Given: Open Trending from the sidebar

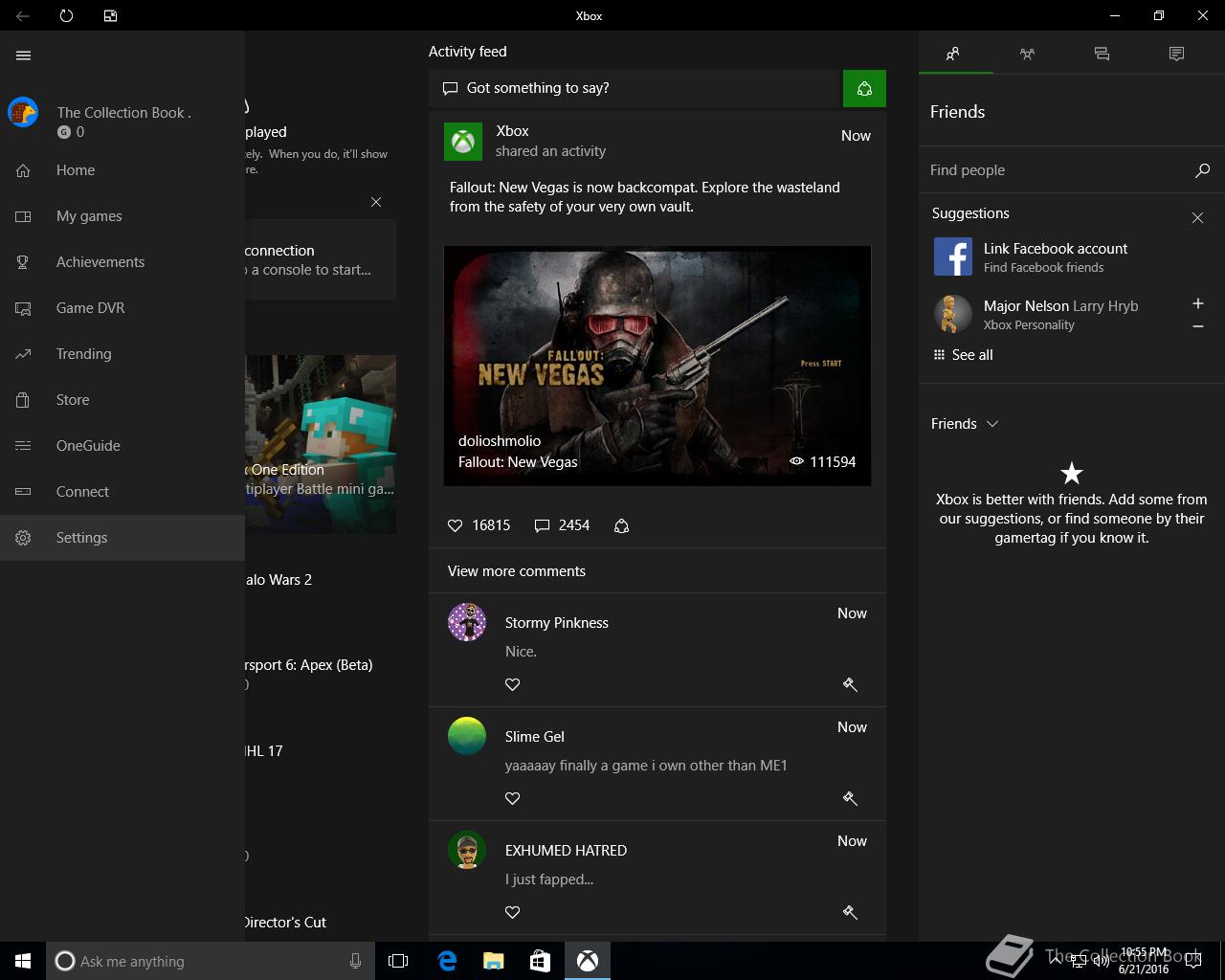Looking at the screenshot, I should click(122, 354).
